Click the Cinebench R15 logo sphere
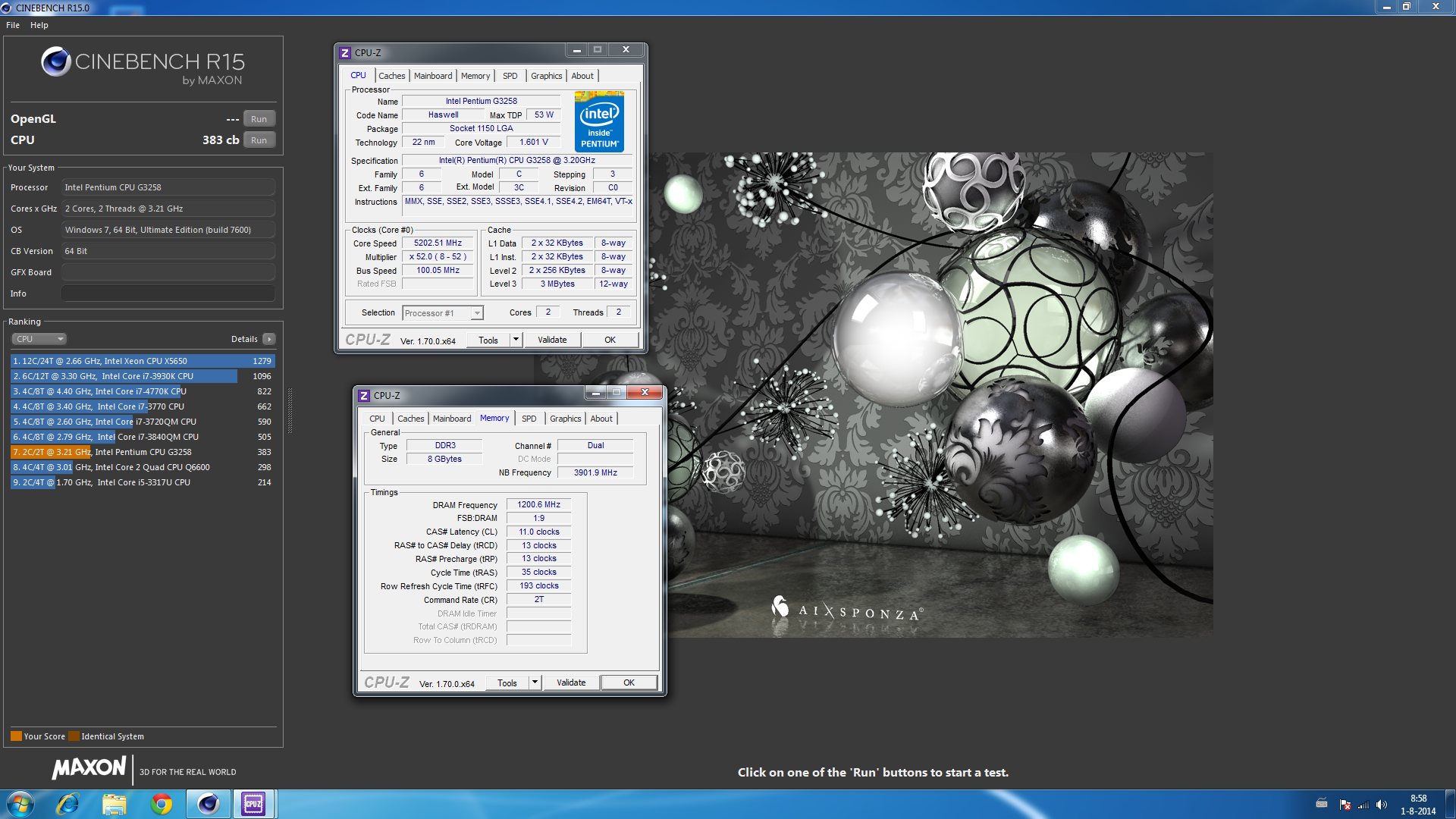This screenshot has width=1456, height=819. tap(56, 61)
